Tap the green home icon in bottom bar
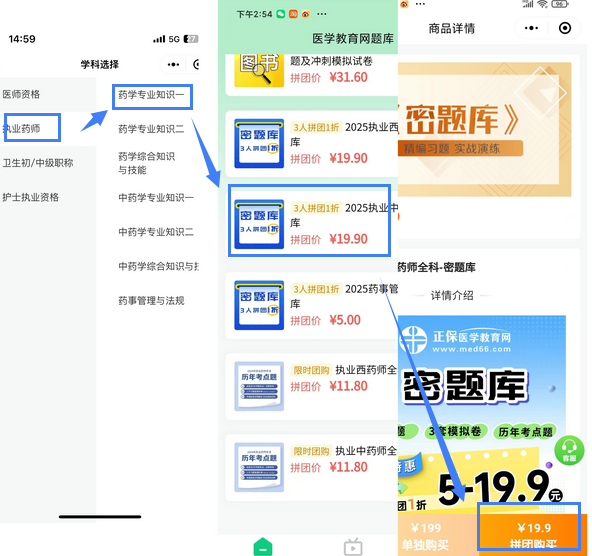Screen dimensions: 592x556 263,547
